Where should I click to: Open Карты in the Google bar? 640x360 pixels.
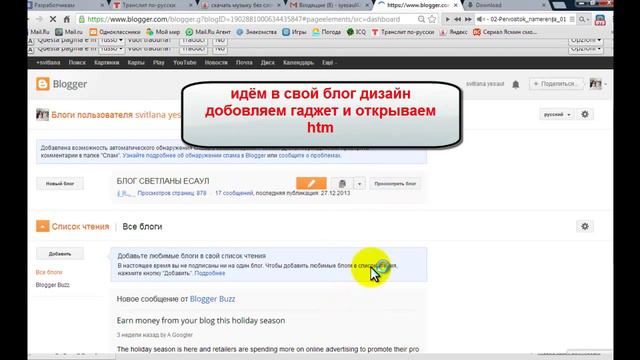[x=136, y=62]
